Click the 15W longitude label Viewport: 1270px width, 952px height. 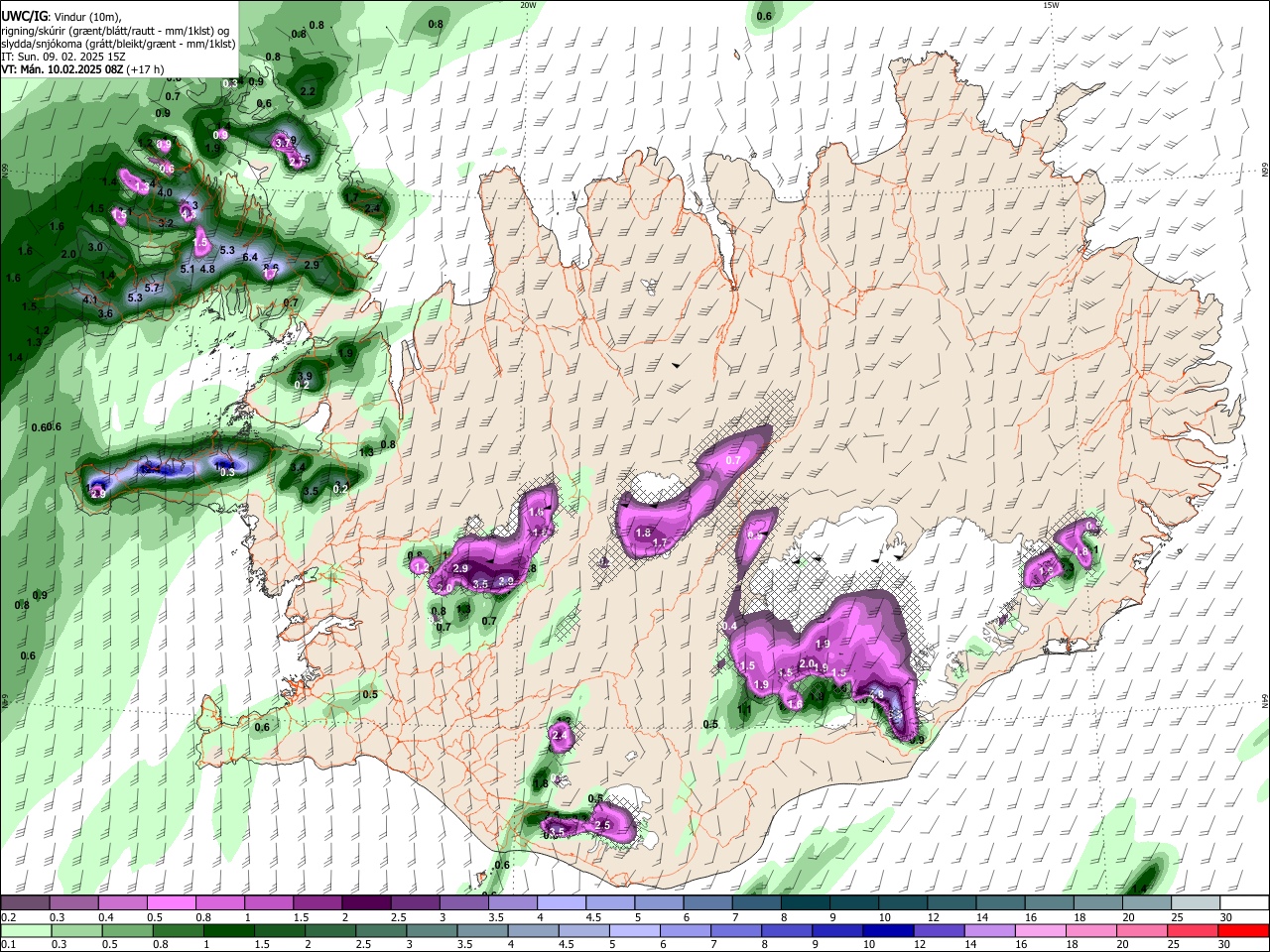tap(1051, 5)
